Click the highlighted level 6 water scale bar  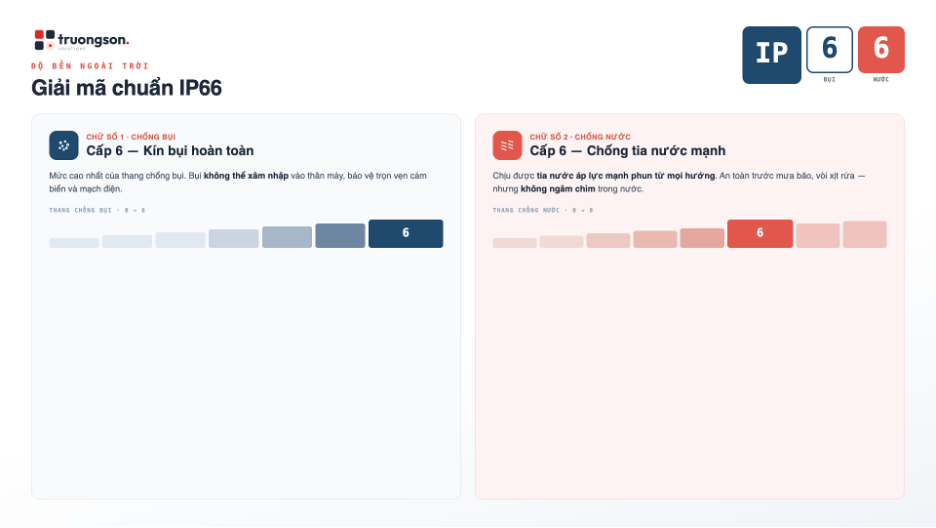pyautogui.click(x=760, y=233)
